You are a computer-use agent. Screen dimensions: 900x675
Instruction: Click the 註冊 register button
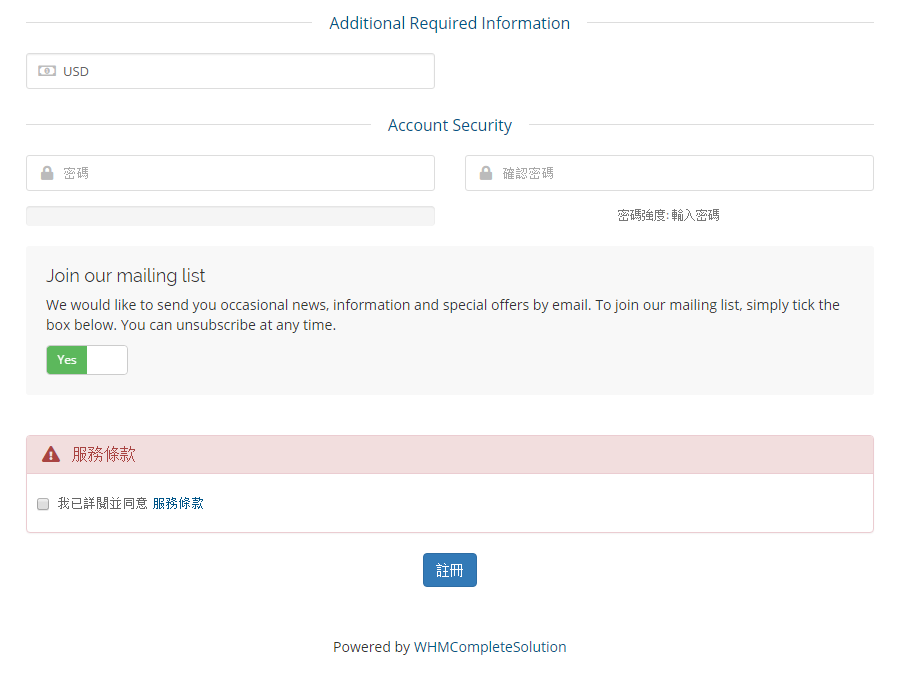click(x=450, y=570)
